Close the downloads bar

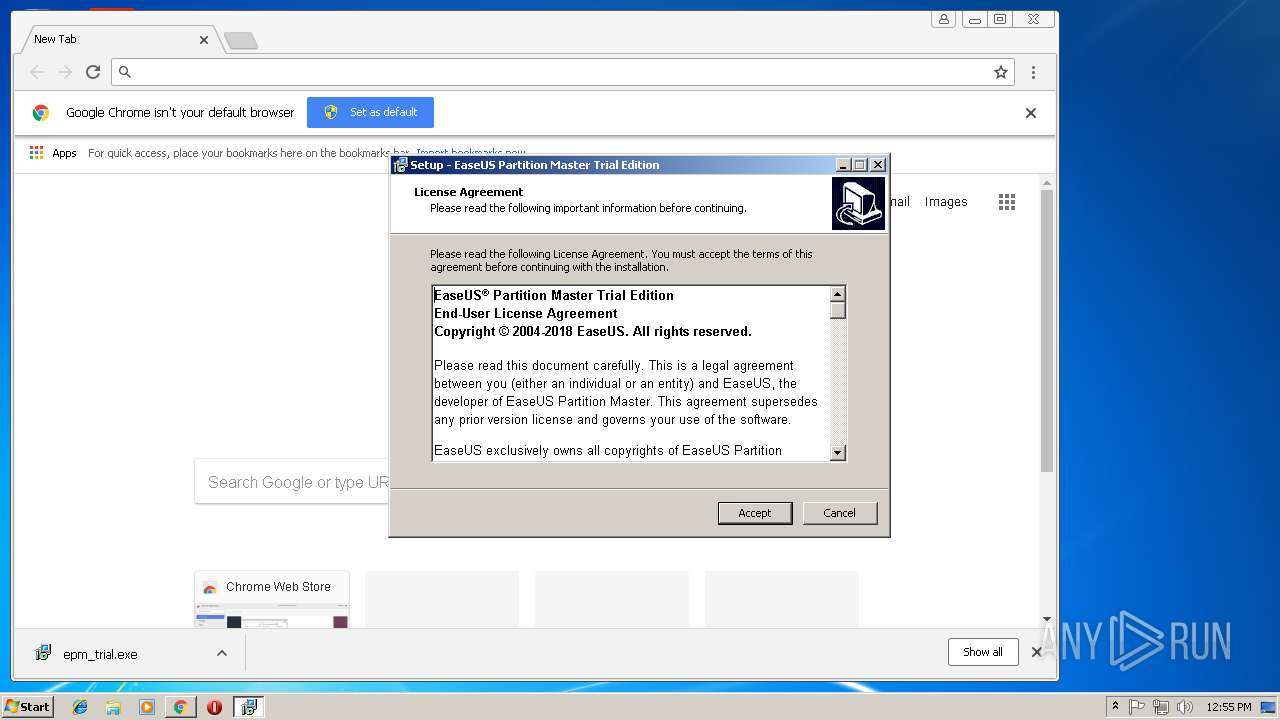pyautogui.click(x=1037, y=652)
